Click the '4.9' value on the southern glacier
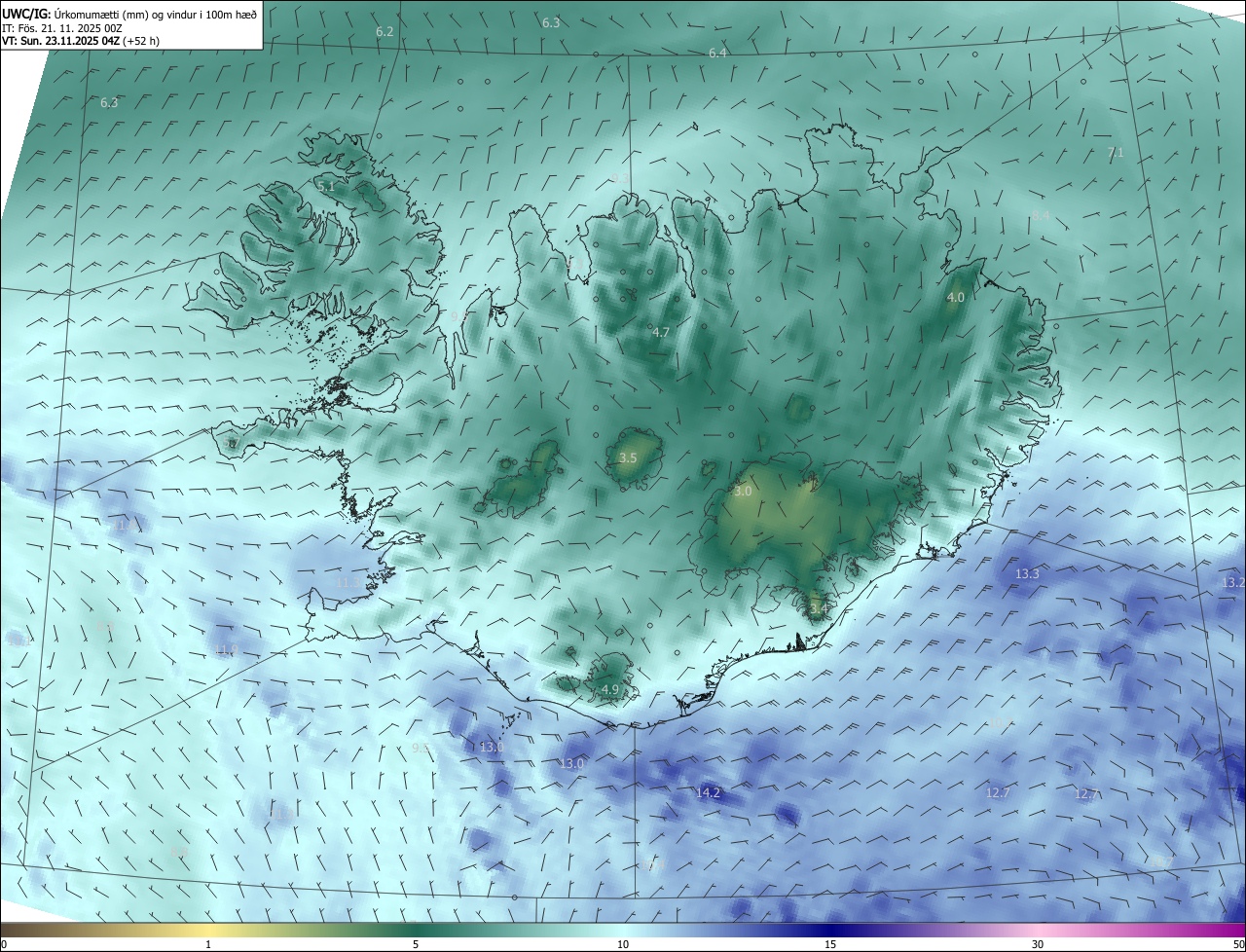 tap(610, 690)
